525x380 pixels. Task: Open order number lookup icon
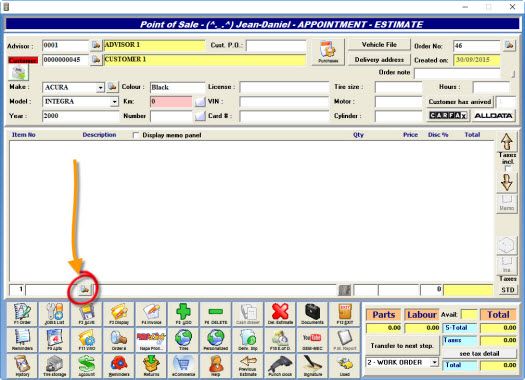pos(509,45)
